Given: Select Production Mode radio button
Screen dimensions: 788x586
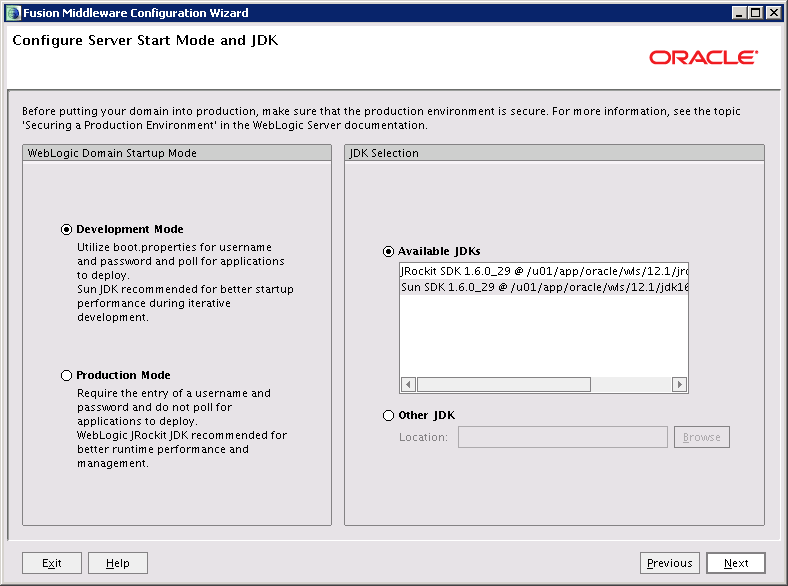Looking at the screenshot, I should coord(67,375).
